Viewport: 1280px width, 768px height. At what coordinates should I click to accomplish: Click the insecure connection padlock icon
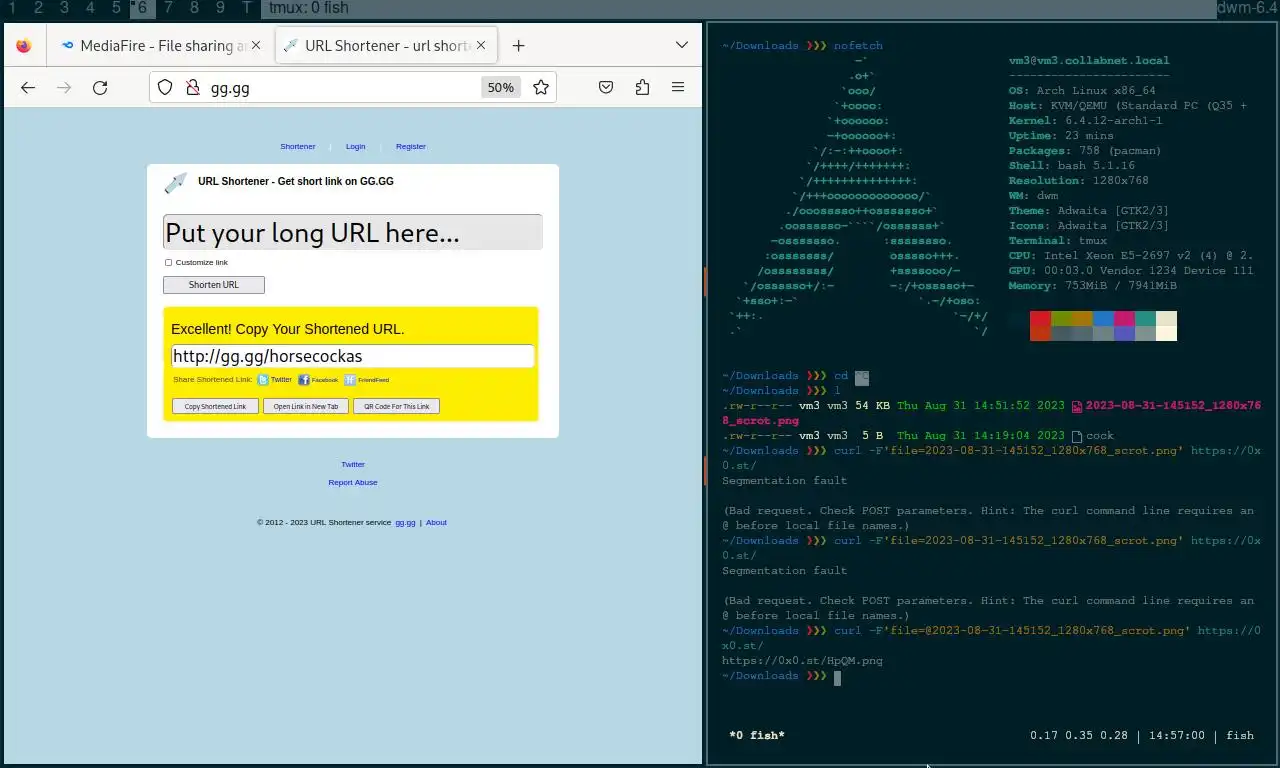193,88
